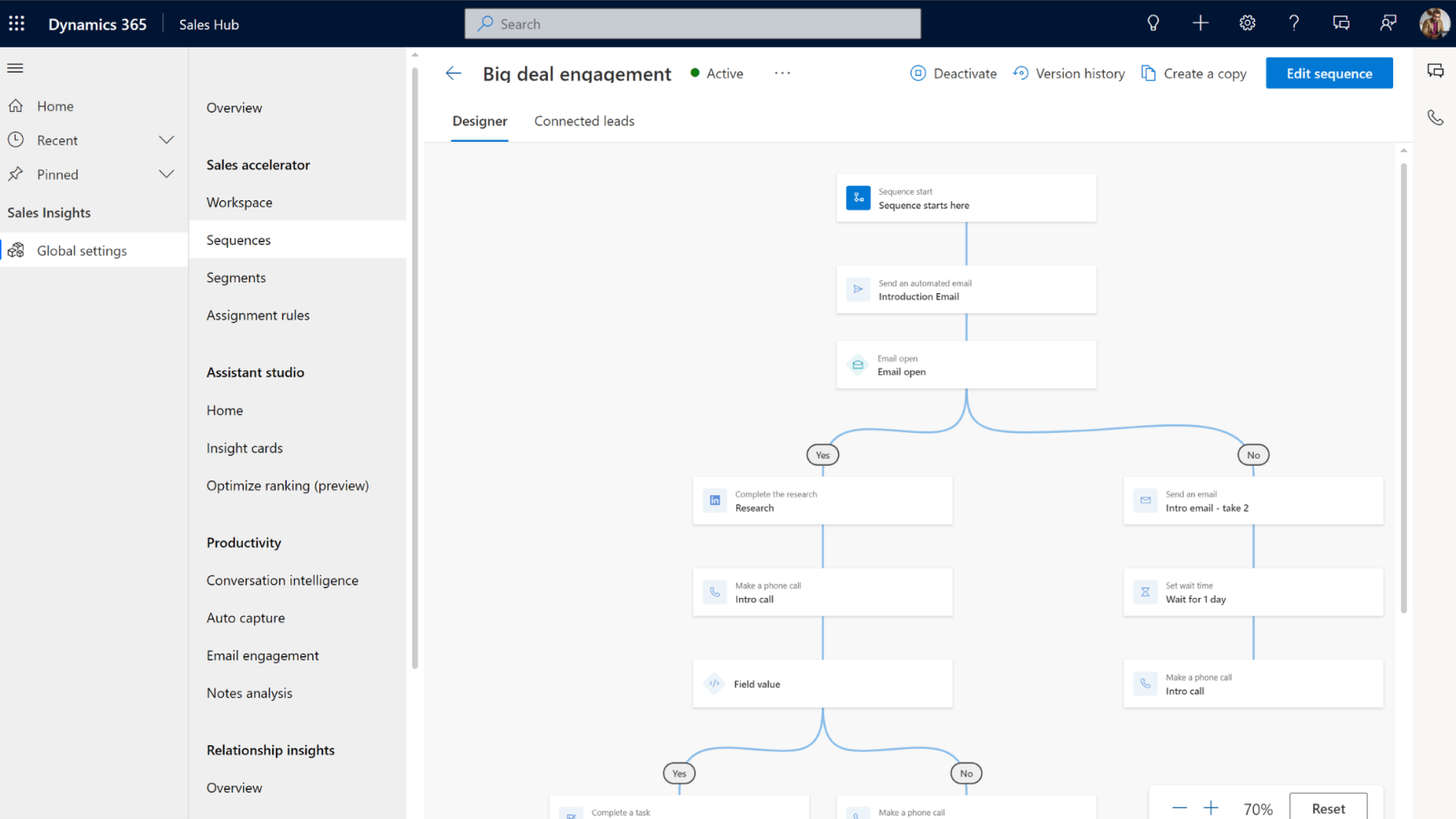Viewport: 1456px width, 819px height.
Task: Select the Introduction Email step card
Action: (966, 289)
